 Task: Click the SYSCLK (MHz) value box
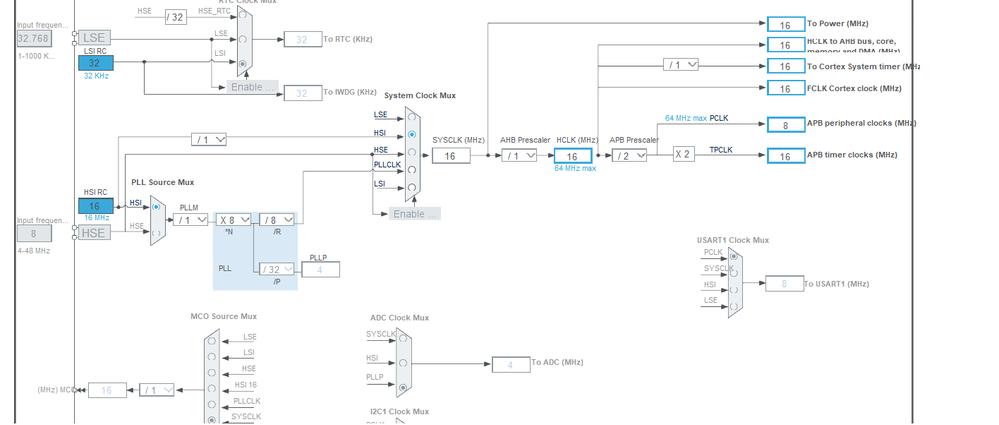[x=451, y=156]
